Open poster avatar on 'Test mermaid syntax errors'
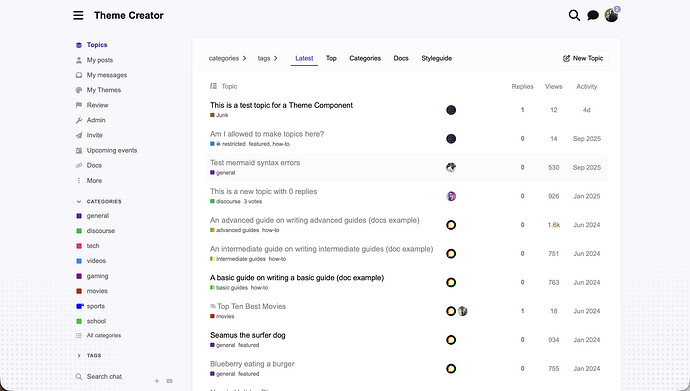This screenshot has height=391, width=690. point(451,167)
